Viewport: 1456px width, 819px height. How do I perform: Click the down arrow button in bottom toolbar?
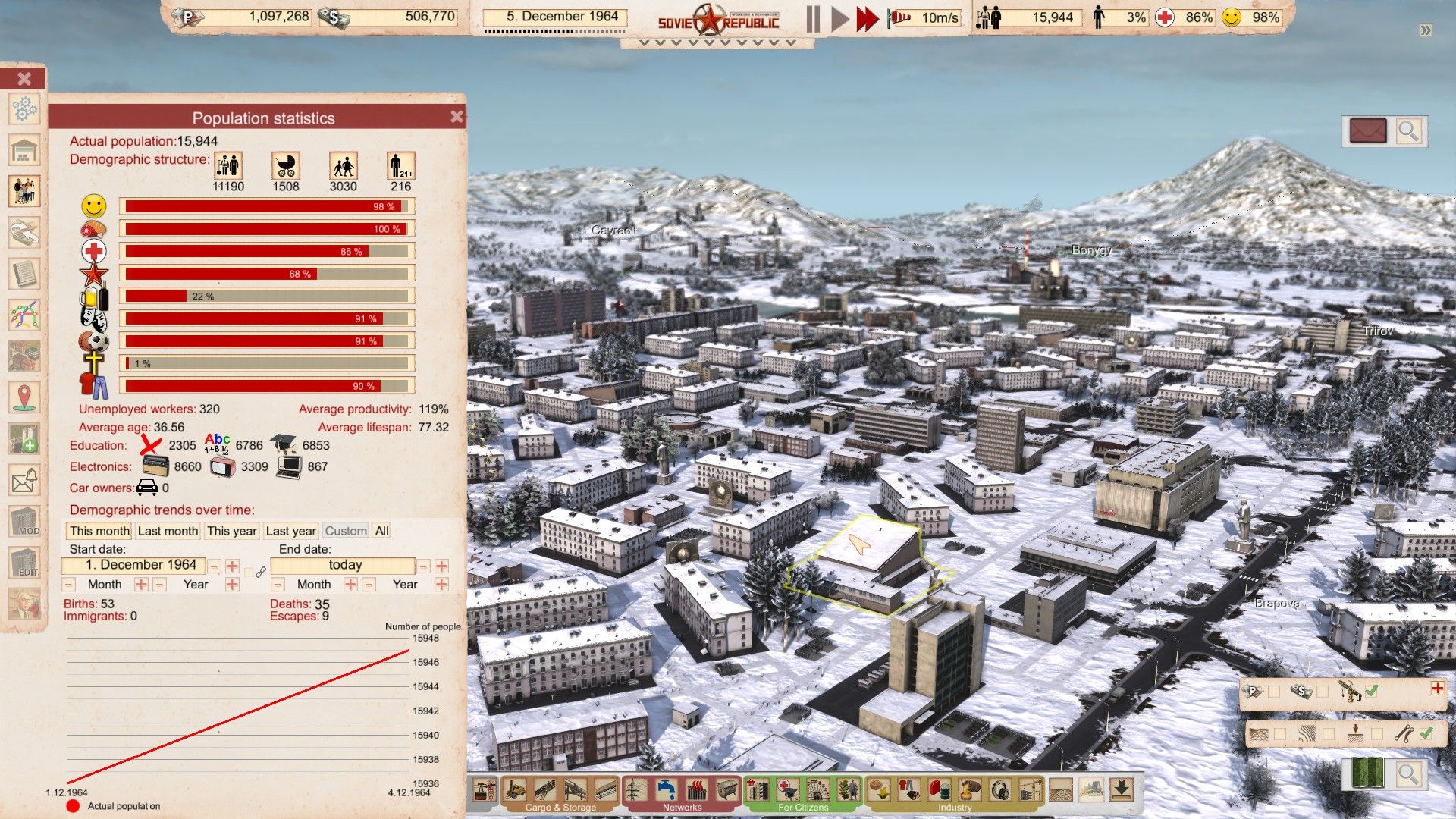pyautogui.click(x=1122, y=790)
